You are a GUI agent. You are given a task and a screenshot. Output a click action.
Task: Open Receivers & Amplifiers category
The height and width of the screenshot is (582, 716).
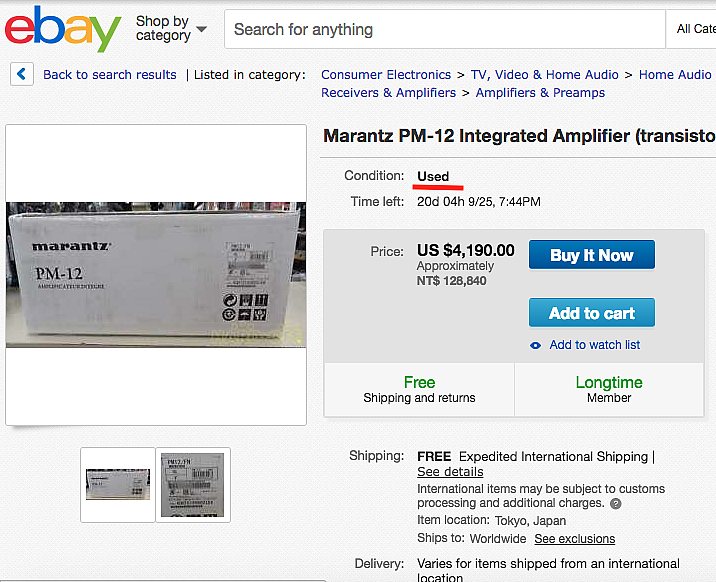point(388,93)
